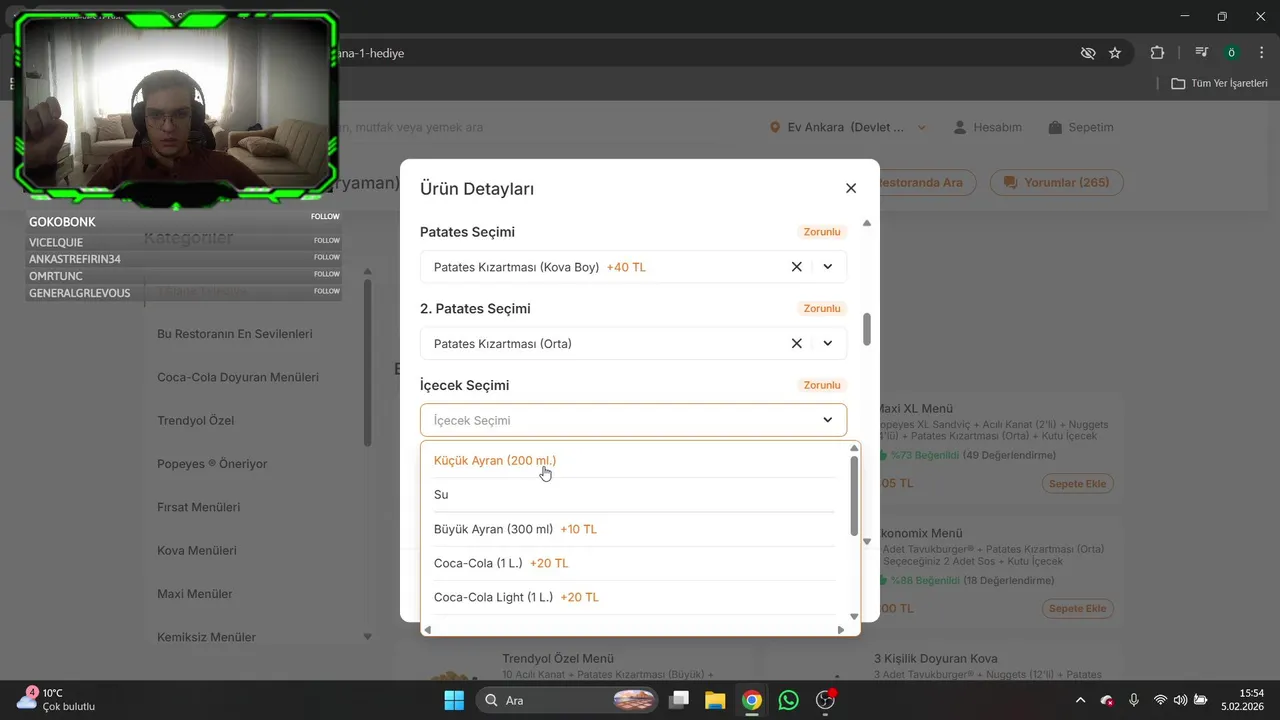Choose Küçük Ayran (200 ml.) drink option
The height and width of the screenshot is (720, 1280).
click(634, 461)
